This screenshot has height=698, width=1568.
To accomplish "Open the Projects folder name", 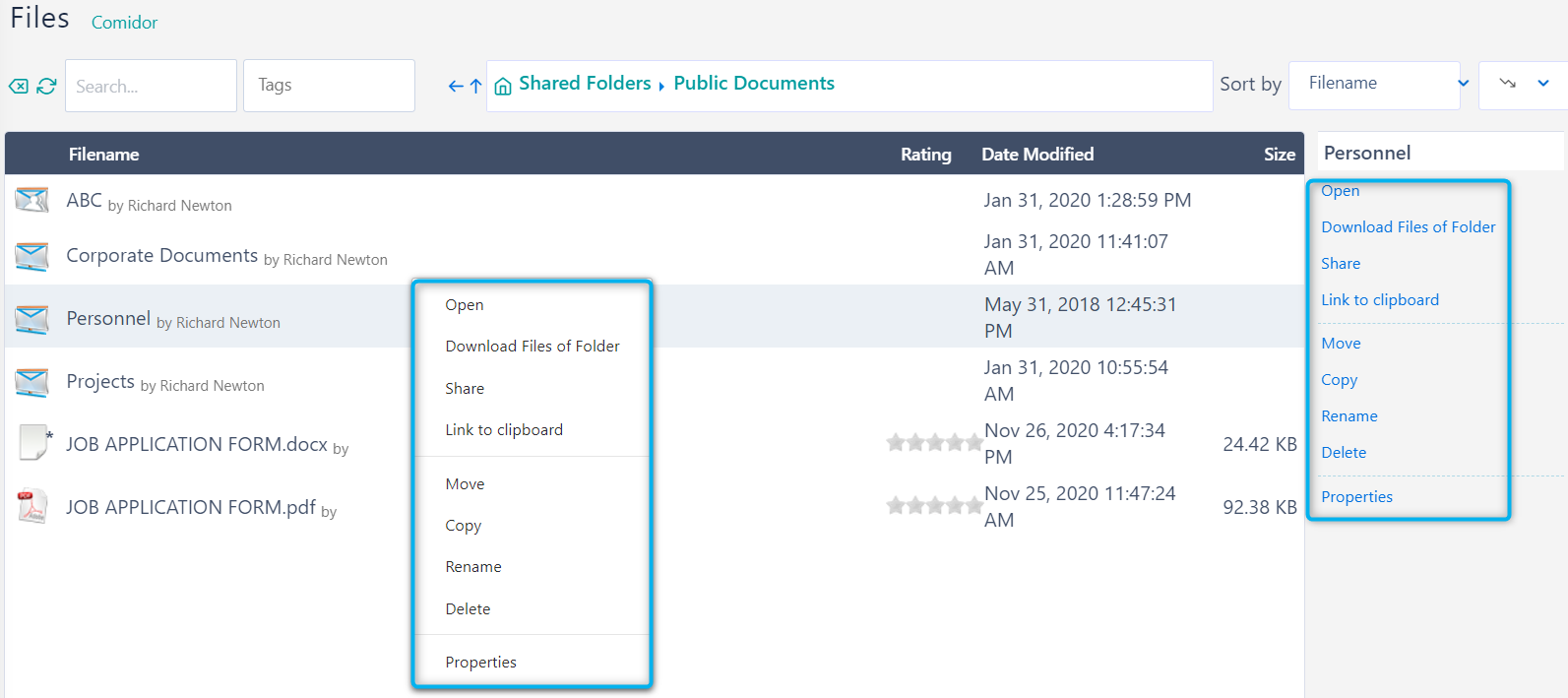I will 100,382.
